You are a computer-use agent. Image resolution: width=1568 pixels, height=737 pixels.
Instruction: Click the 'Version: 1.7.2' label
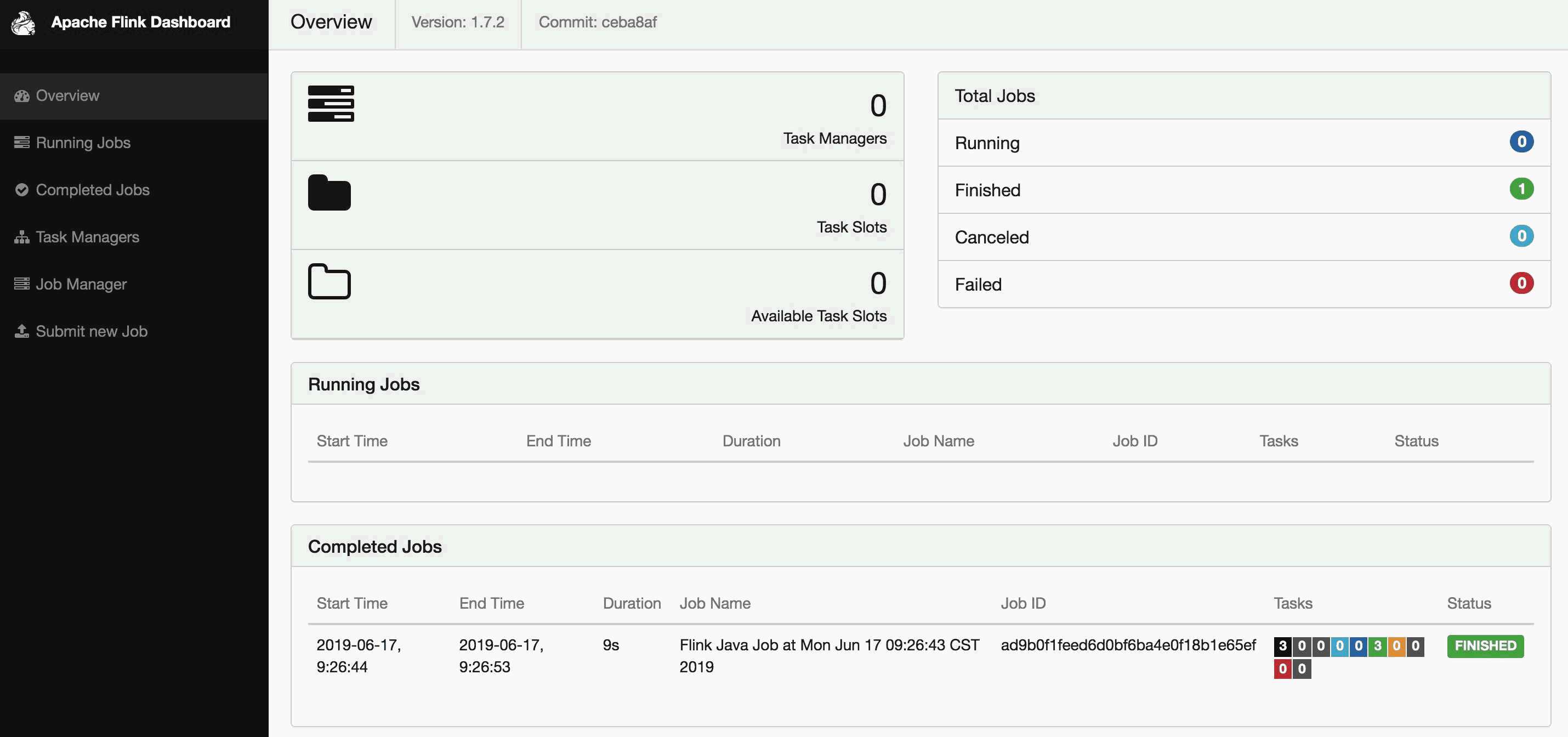[x=458, y=22]
